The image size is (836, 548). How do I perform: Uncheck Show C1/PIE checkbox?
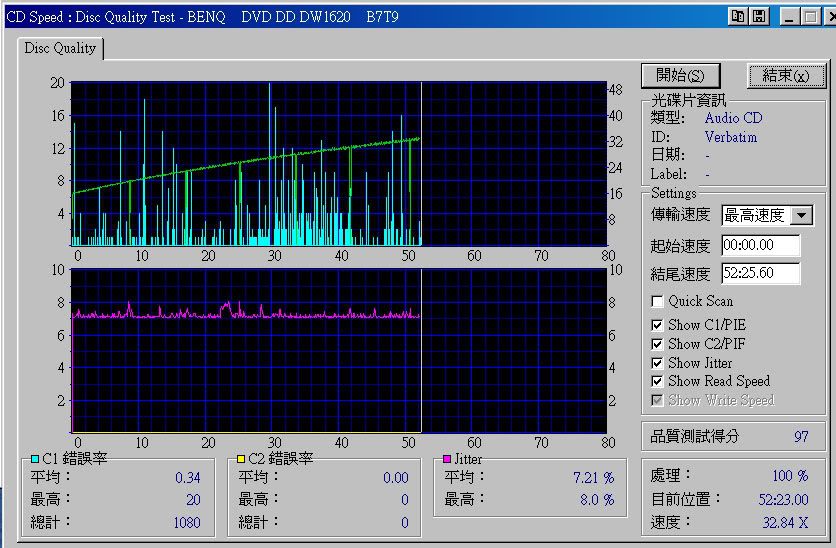point(657,325)
